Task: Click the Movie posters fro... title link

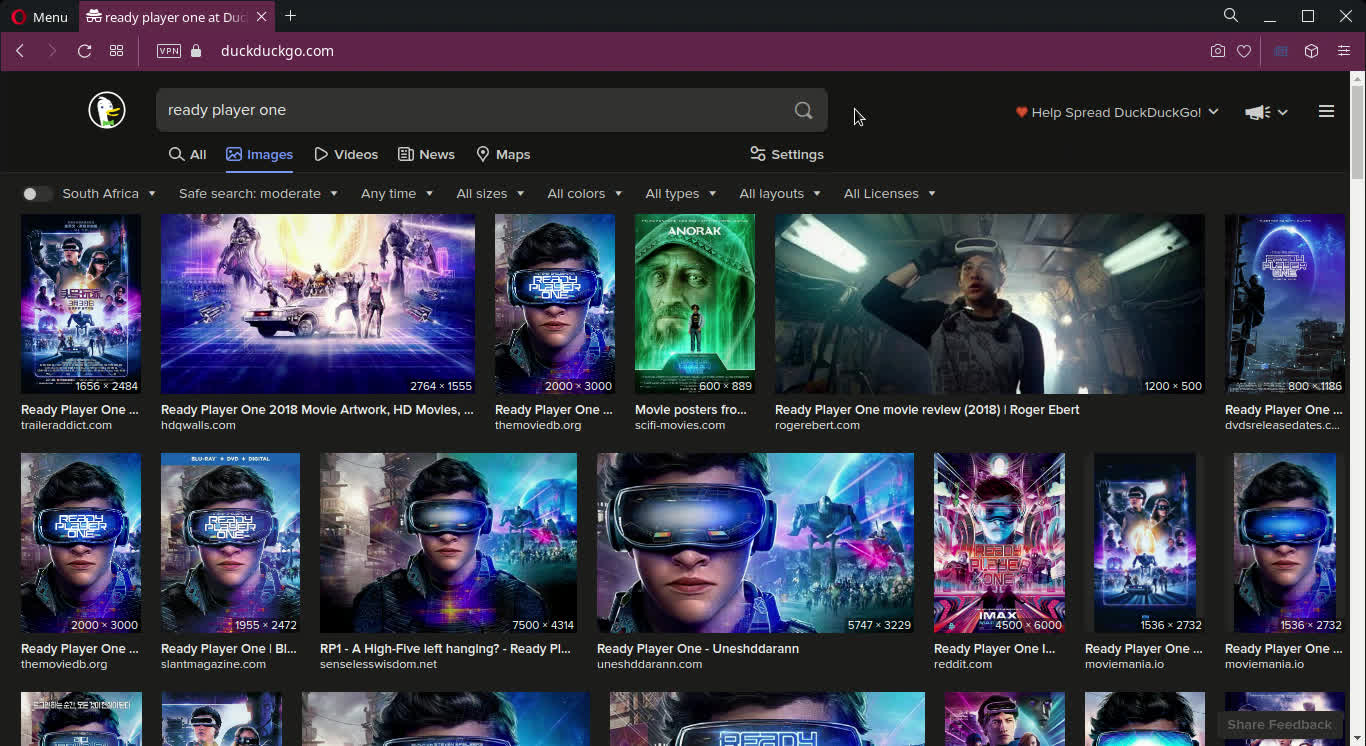Action: (x=691, y=410)
